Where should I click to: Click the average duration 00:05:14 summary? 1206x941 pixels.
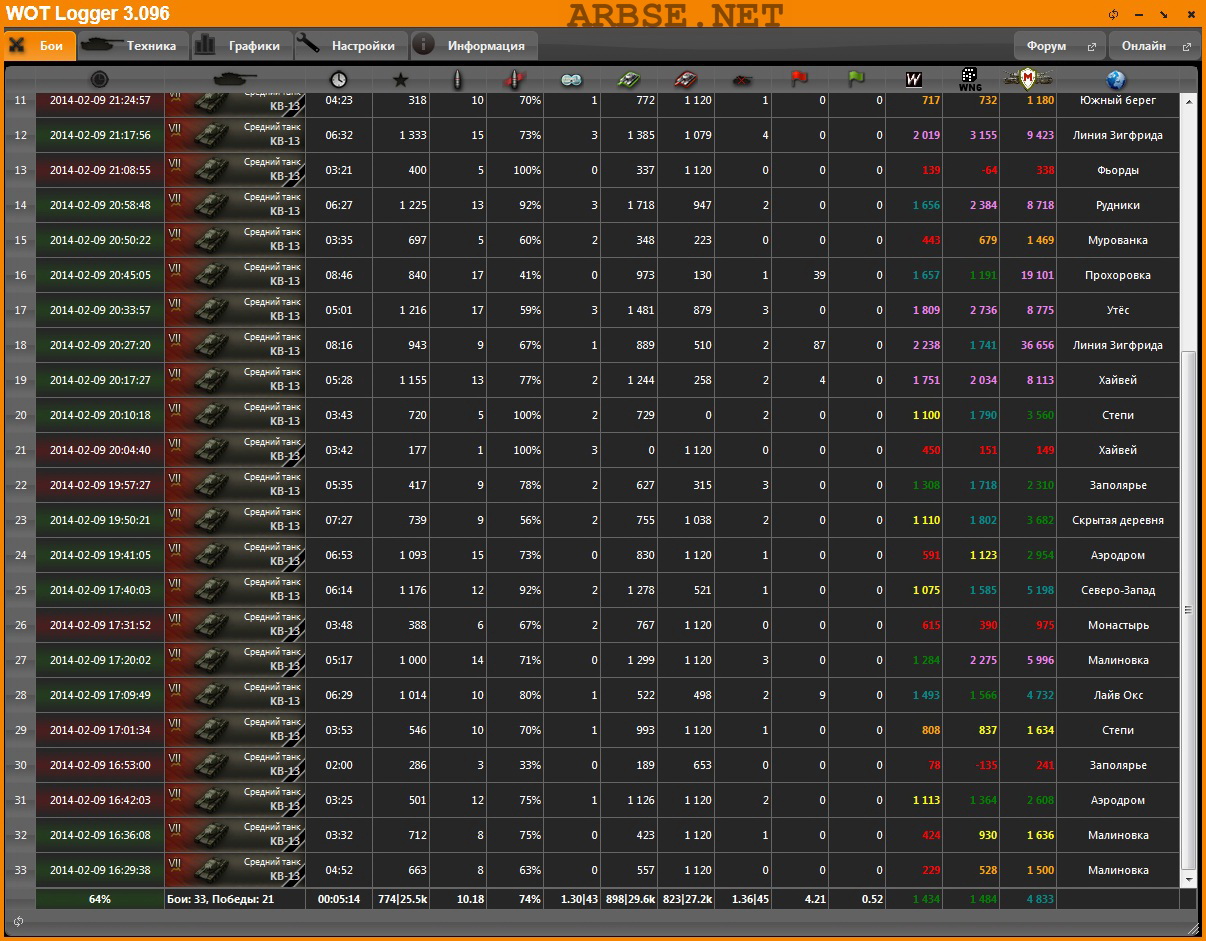pyautogui.click(x=338, y=899)
